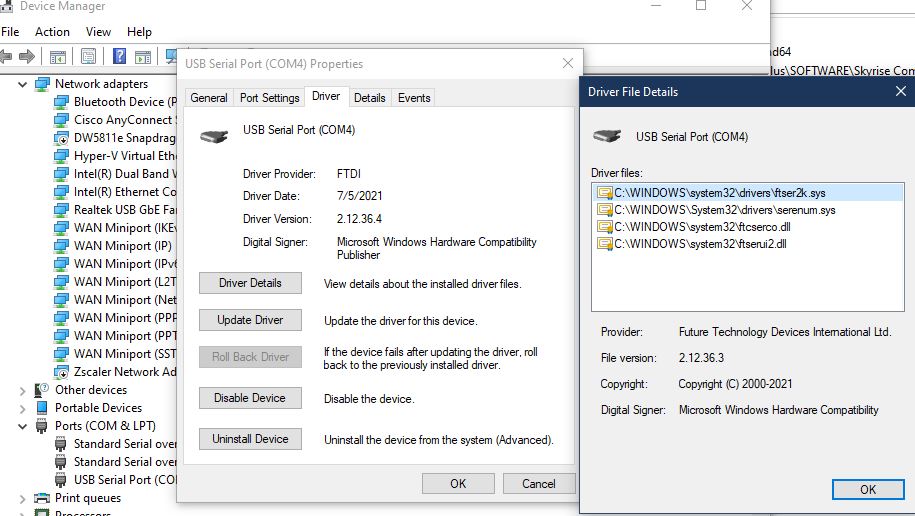Image resolution: width=915 pixels, height=516 pixels.
Task: Click the Update Driver button
Action: (250, 320)
